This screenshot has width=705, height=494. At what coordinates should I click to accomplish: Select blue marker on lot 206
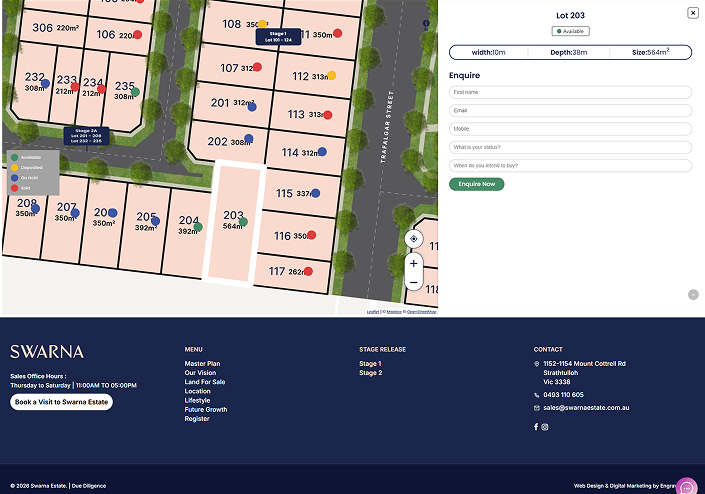coord(113,213)
